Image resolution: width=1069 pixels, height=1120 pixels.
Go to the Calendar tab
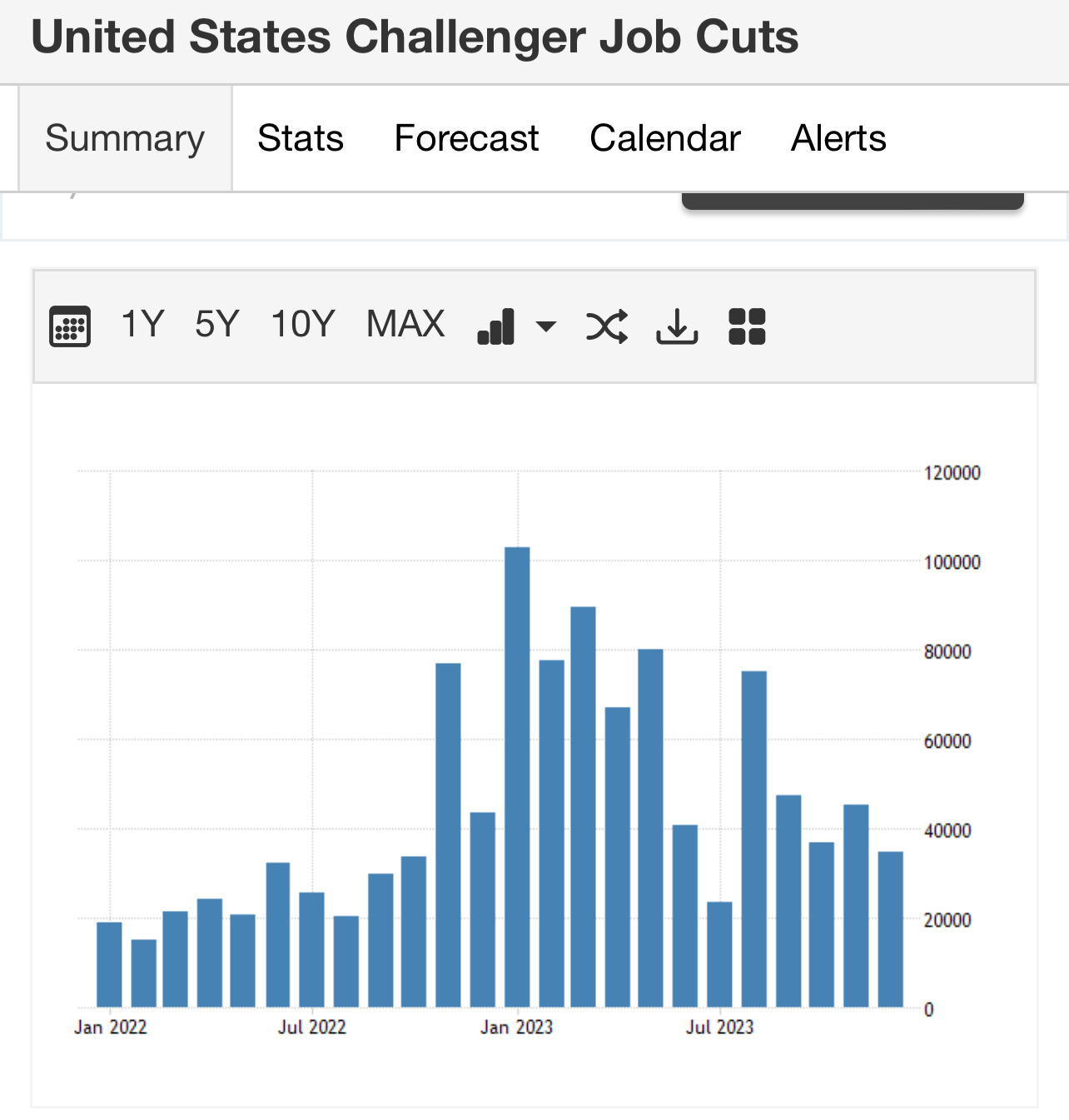click(x=665, y=138)
